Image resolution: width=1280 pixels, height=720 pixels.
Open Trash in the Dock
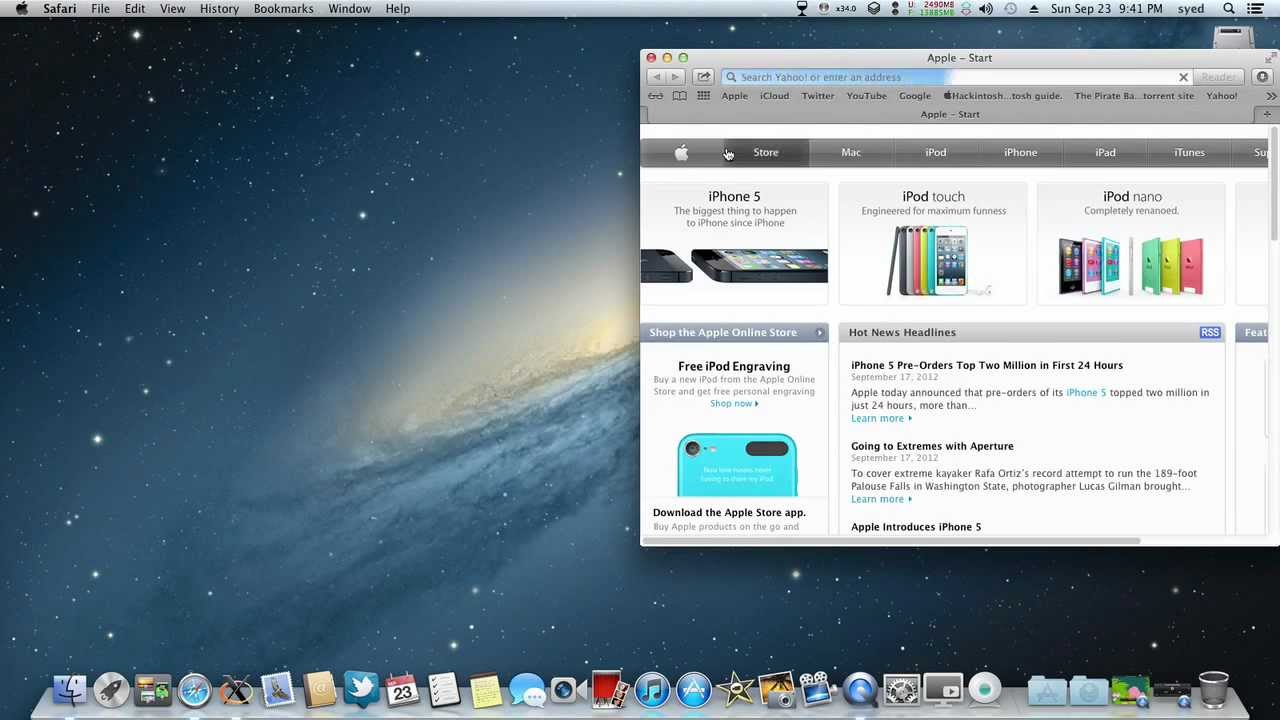pos(1213,690)
